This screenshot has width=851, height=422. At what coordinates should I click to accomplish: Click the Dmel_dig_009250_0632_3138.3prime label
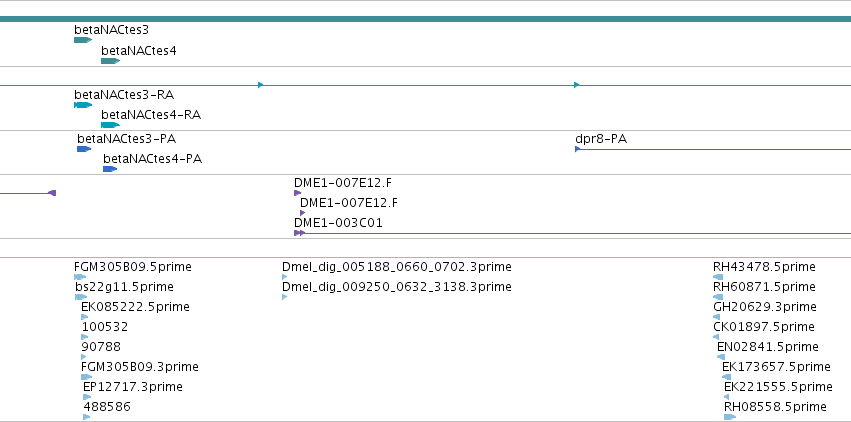397,286
